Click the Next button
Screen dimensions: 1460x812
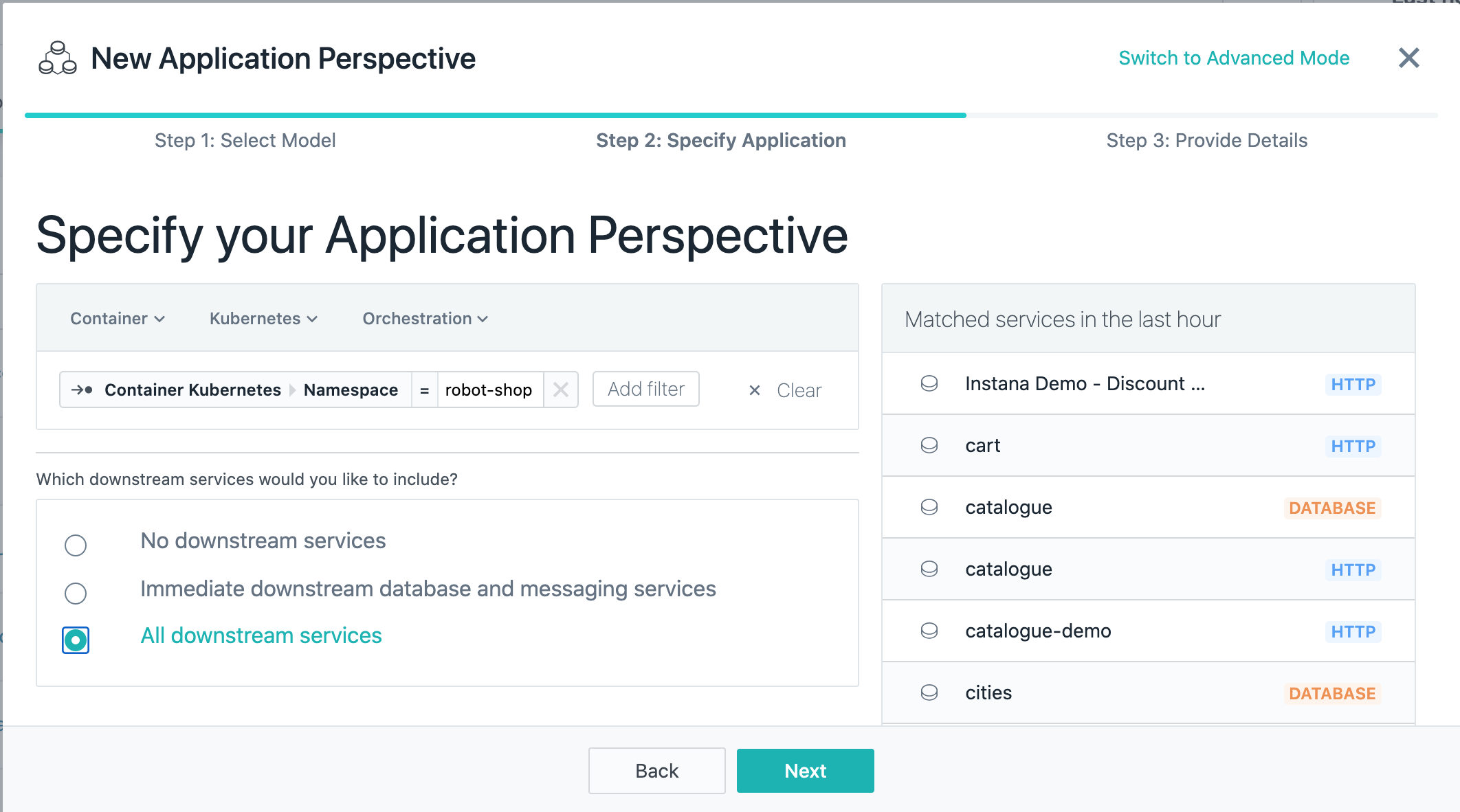tap(806, 771)
